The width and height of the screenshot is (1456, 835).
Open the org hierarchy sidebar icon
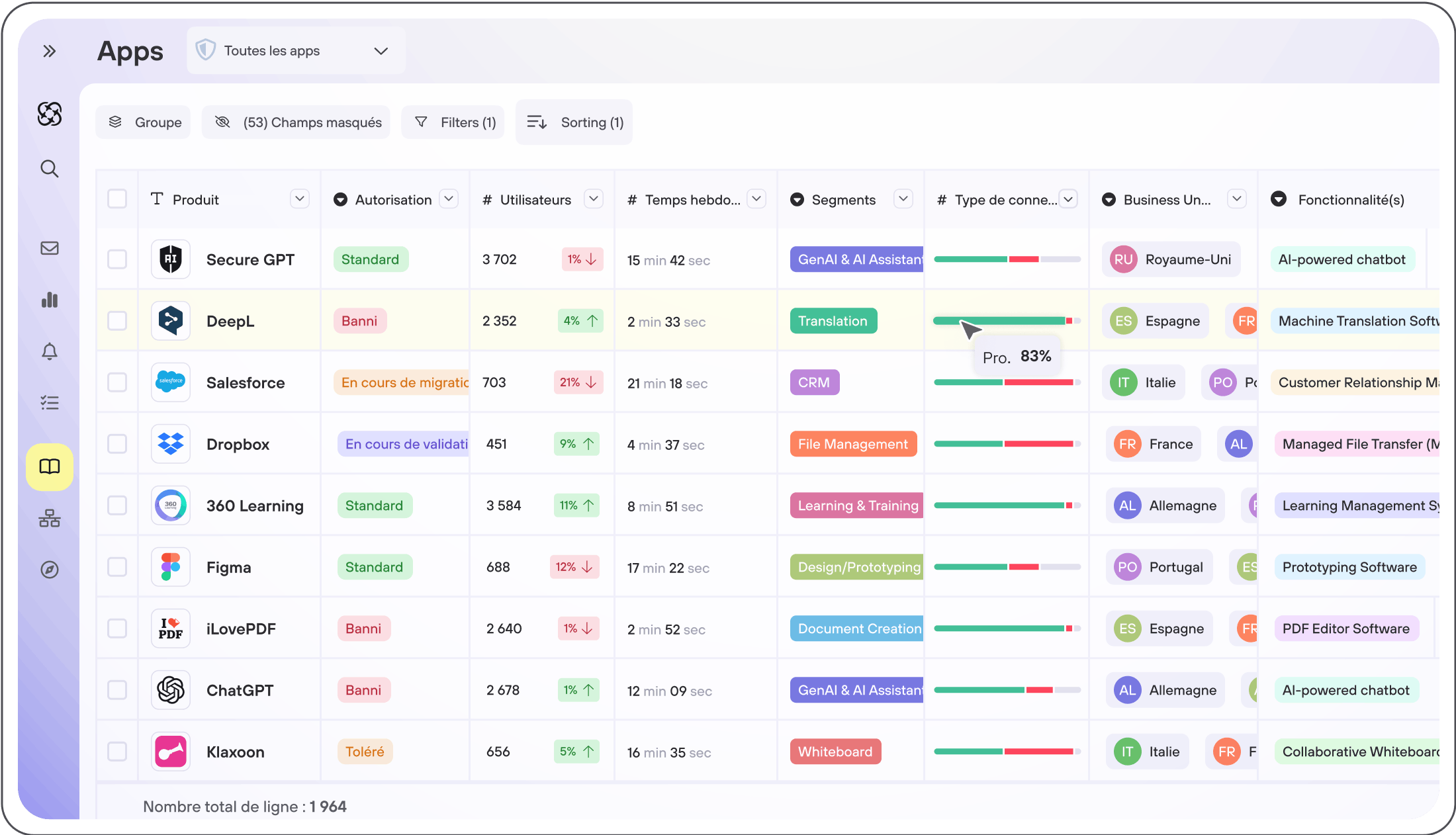pyautogui.click(x=50, y=518)
